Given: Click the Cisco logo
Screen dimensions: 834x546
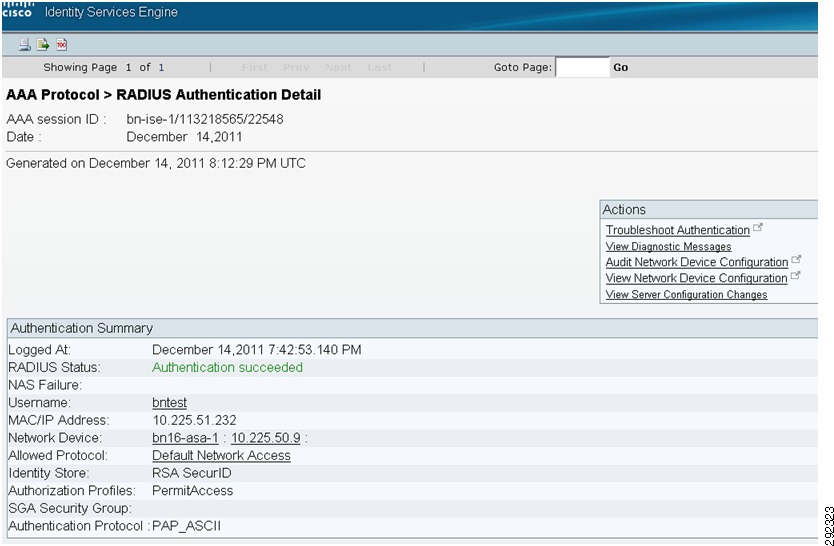Looking at the screenshot, I should pyautogui.click(x=17, y=11).
